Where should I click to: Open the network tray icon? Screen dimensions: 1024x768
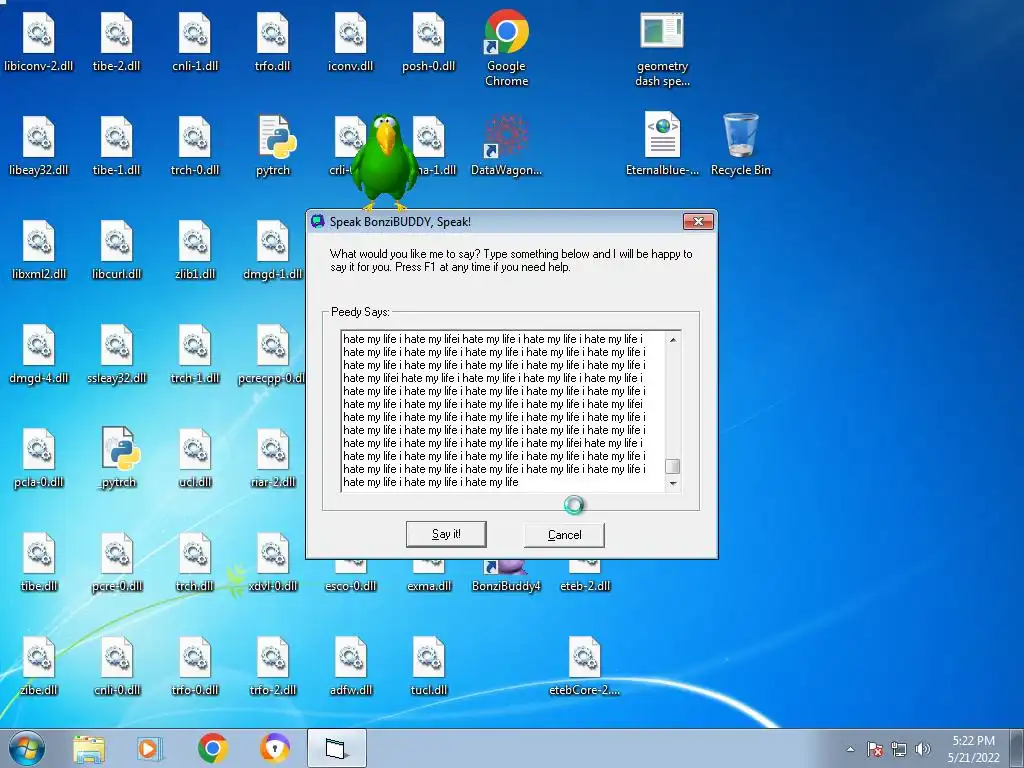[899, 749]
